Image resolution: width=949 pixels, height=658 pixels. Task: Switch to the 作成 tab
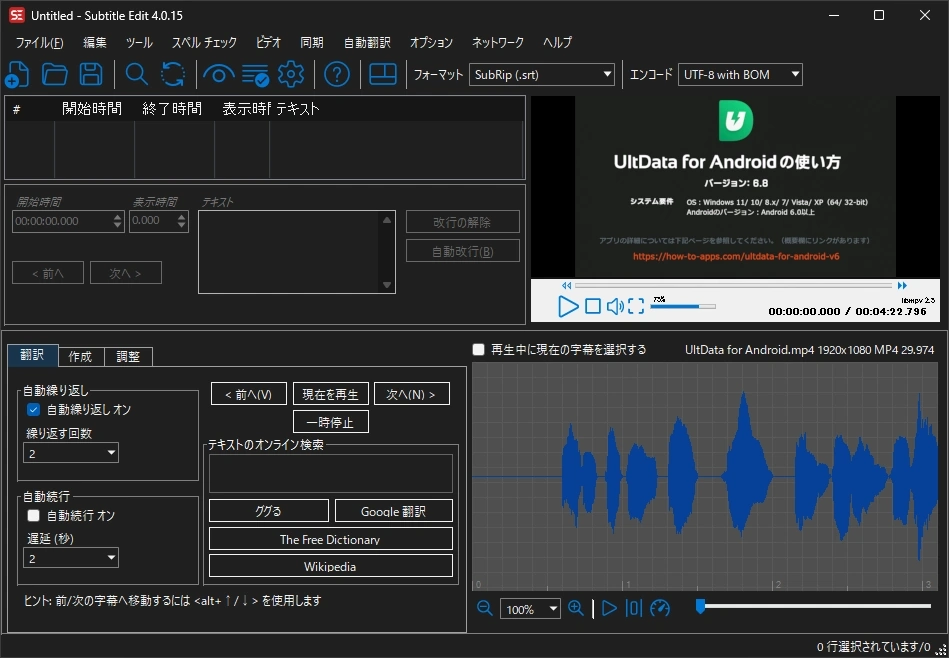[80, 357]
